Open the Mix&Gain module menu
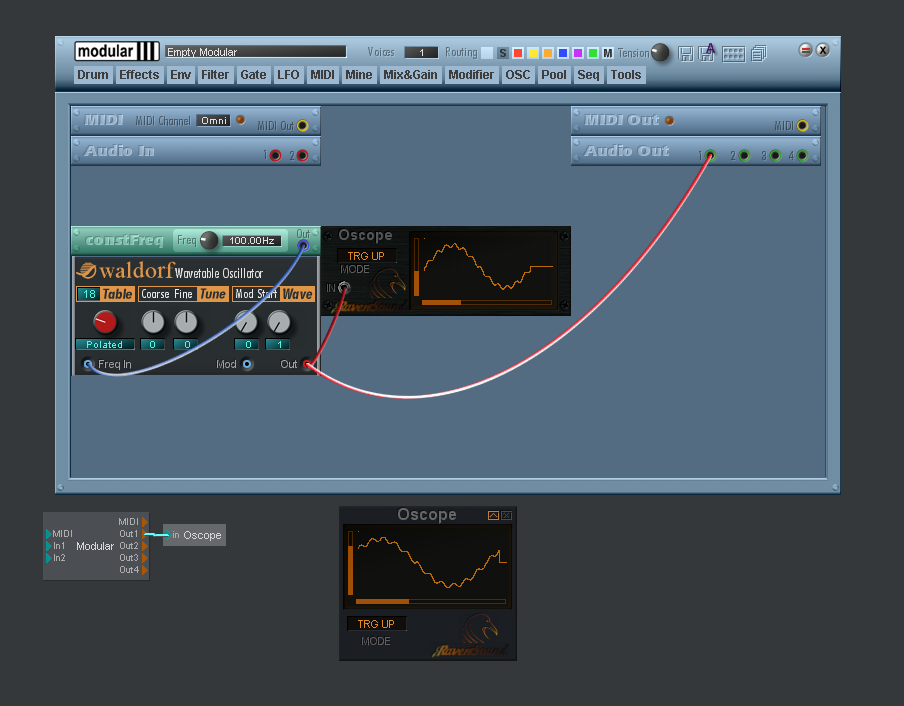904x706 pixels. (410, 75)
